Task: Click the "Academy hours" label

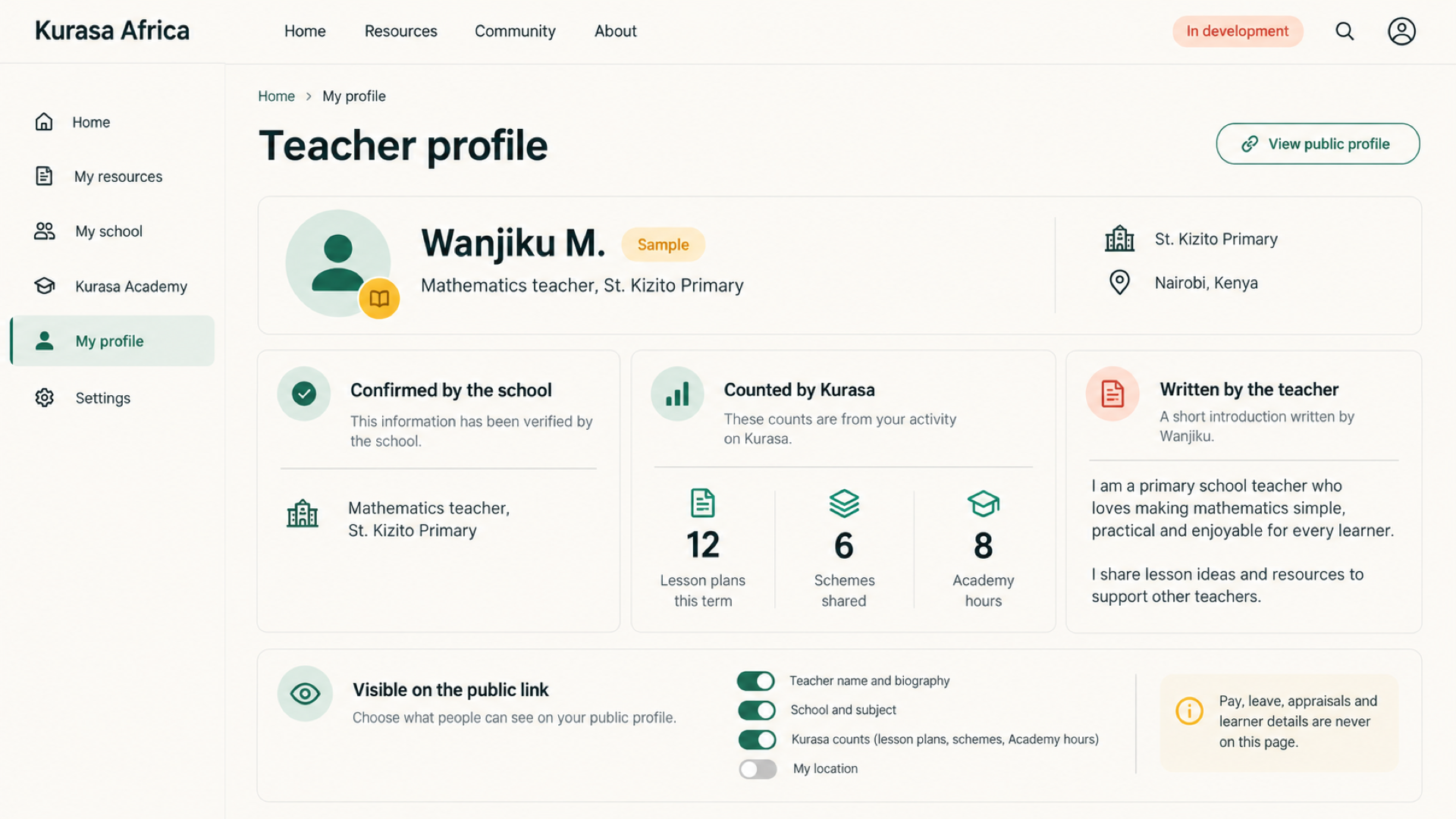Action: (x=984, y=590)
